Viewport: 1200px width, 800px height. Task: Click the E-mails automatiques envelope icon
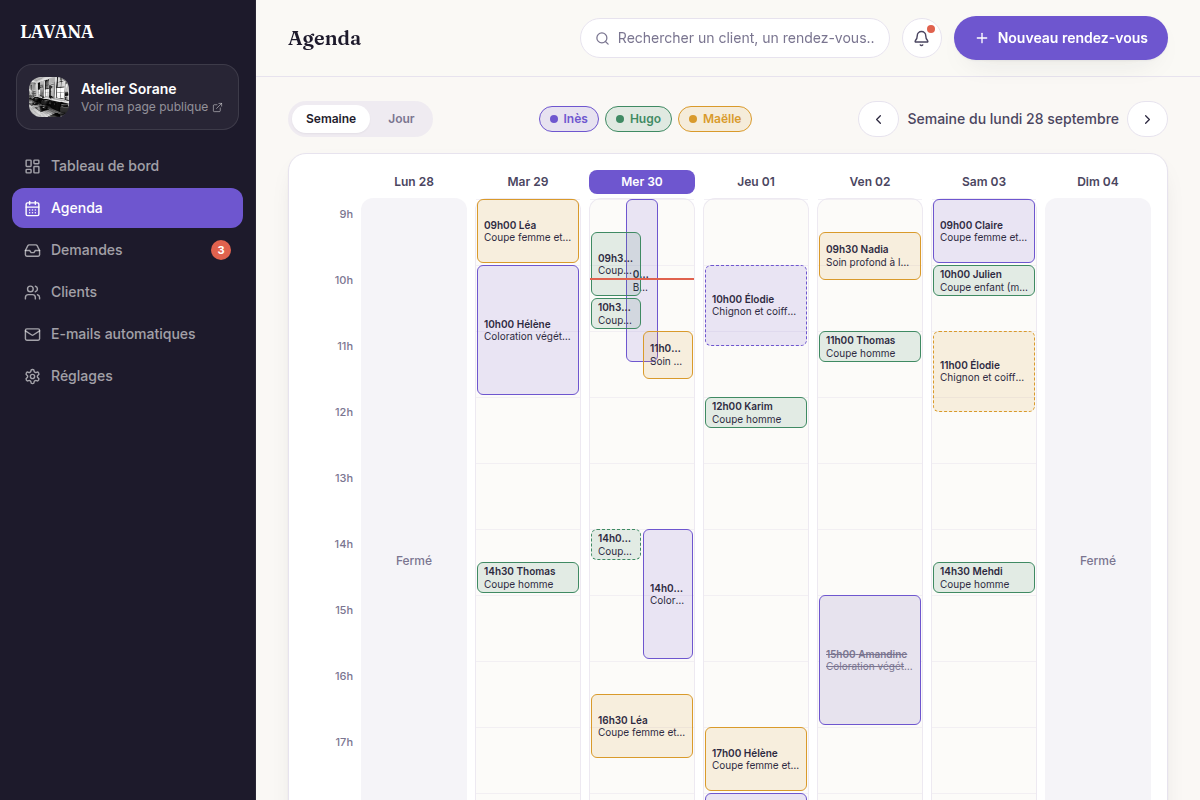tap(32, 334)
